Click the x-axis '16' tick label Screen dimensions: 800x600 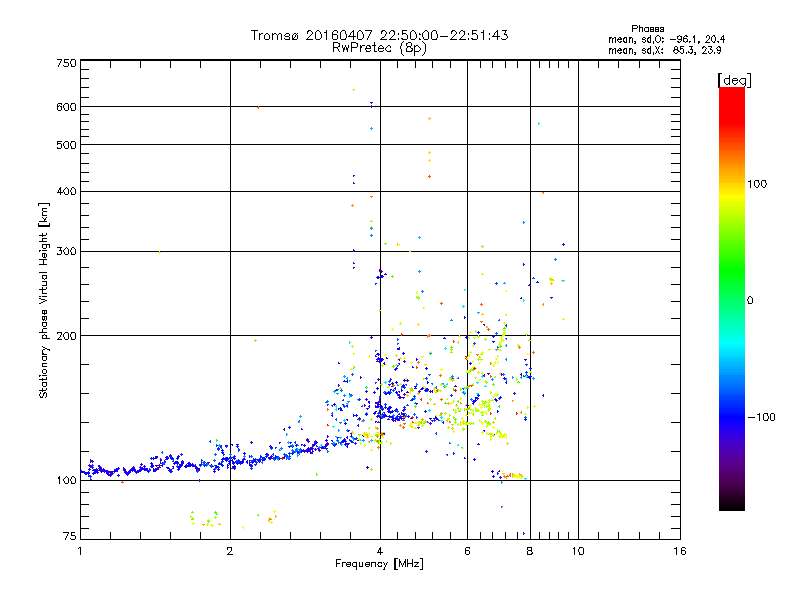[x=680, y=551]
